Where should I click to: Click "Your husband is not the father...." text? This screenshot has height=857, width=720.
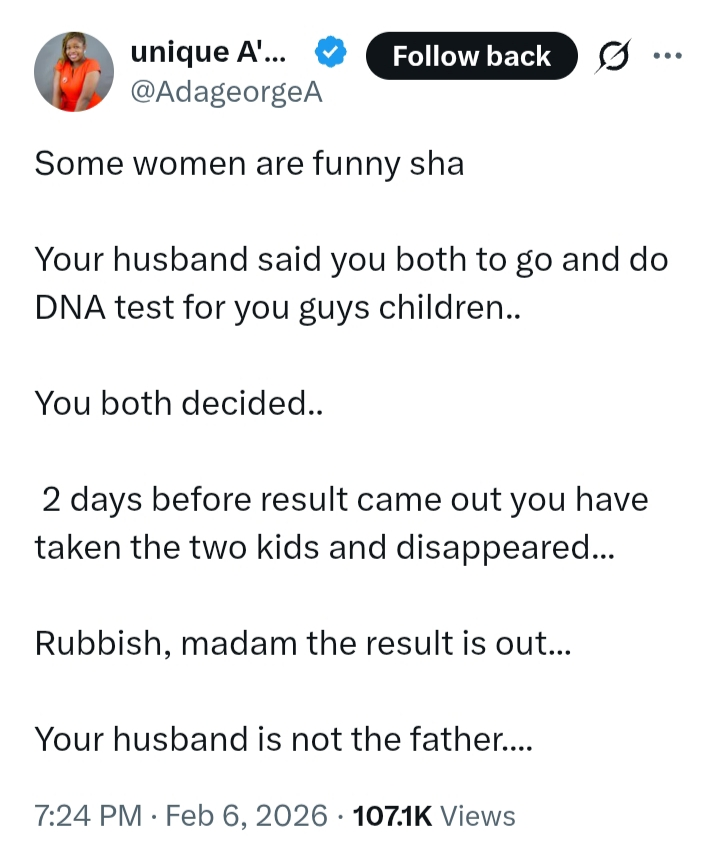284,739
